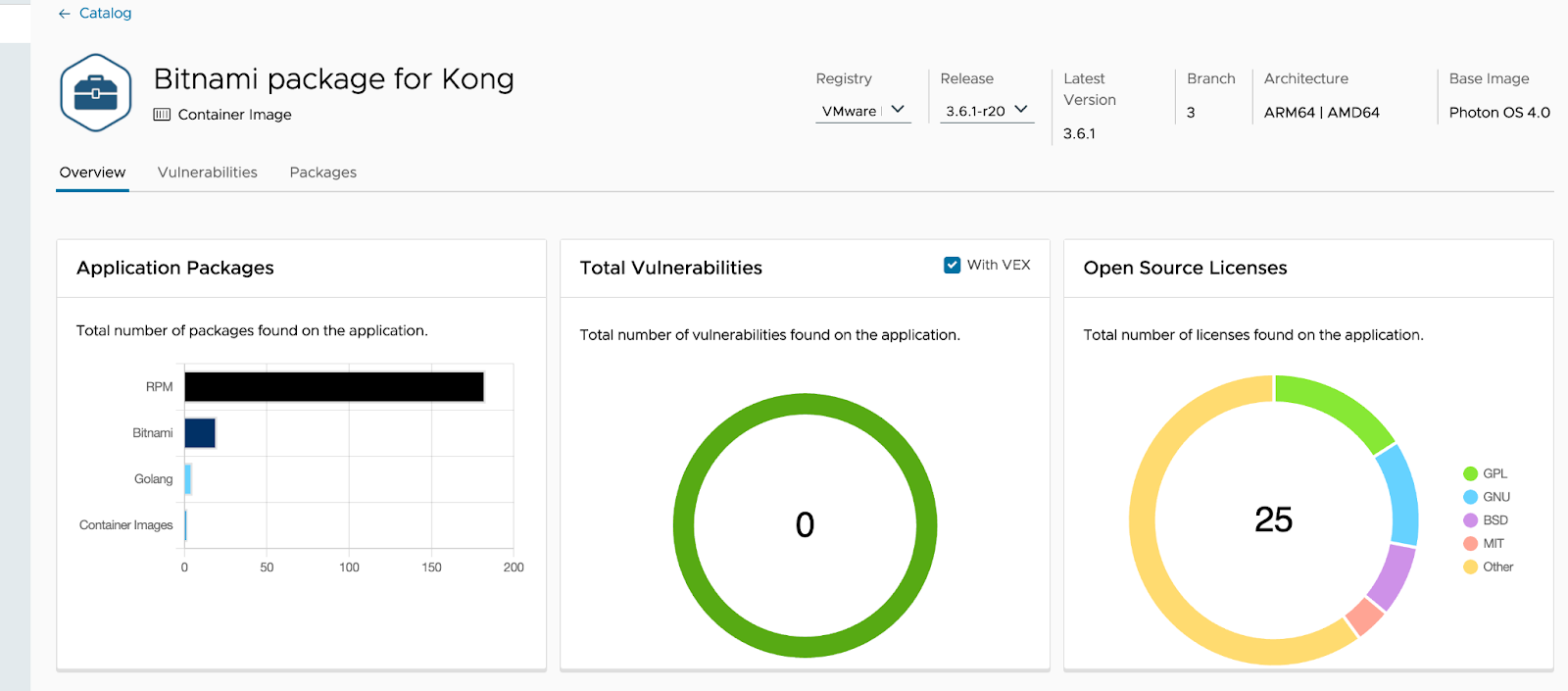The height and width of the screenshot is (691, 1568).
Task: Click the vulnerabilities count 0
Action: click(805, 525)
